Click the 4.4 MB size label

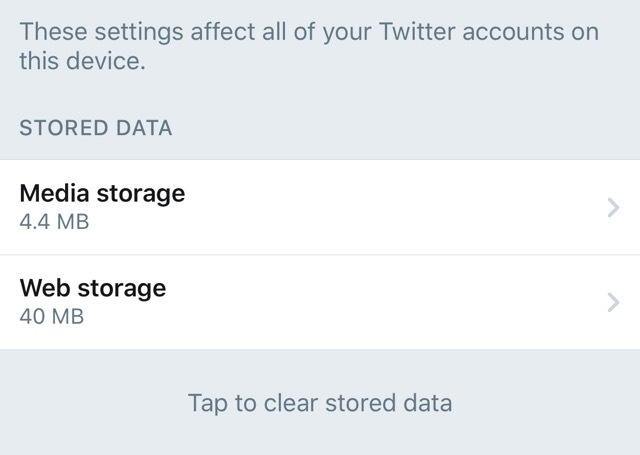click(54, 223)
